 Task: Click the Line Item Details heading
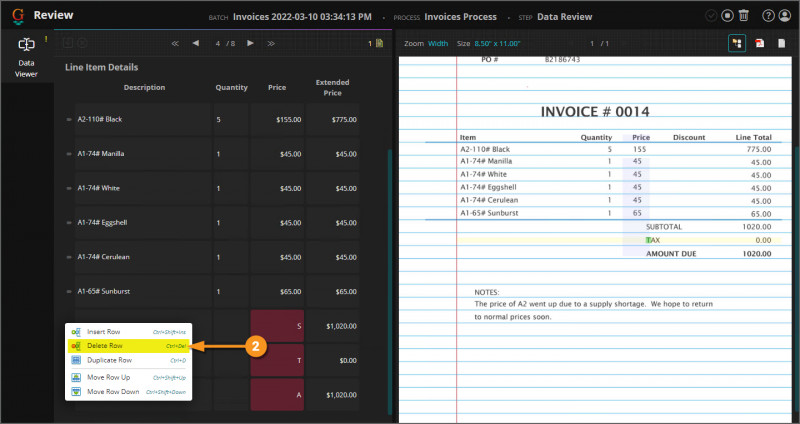[x=102, y=67]
